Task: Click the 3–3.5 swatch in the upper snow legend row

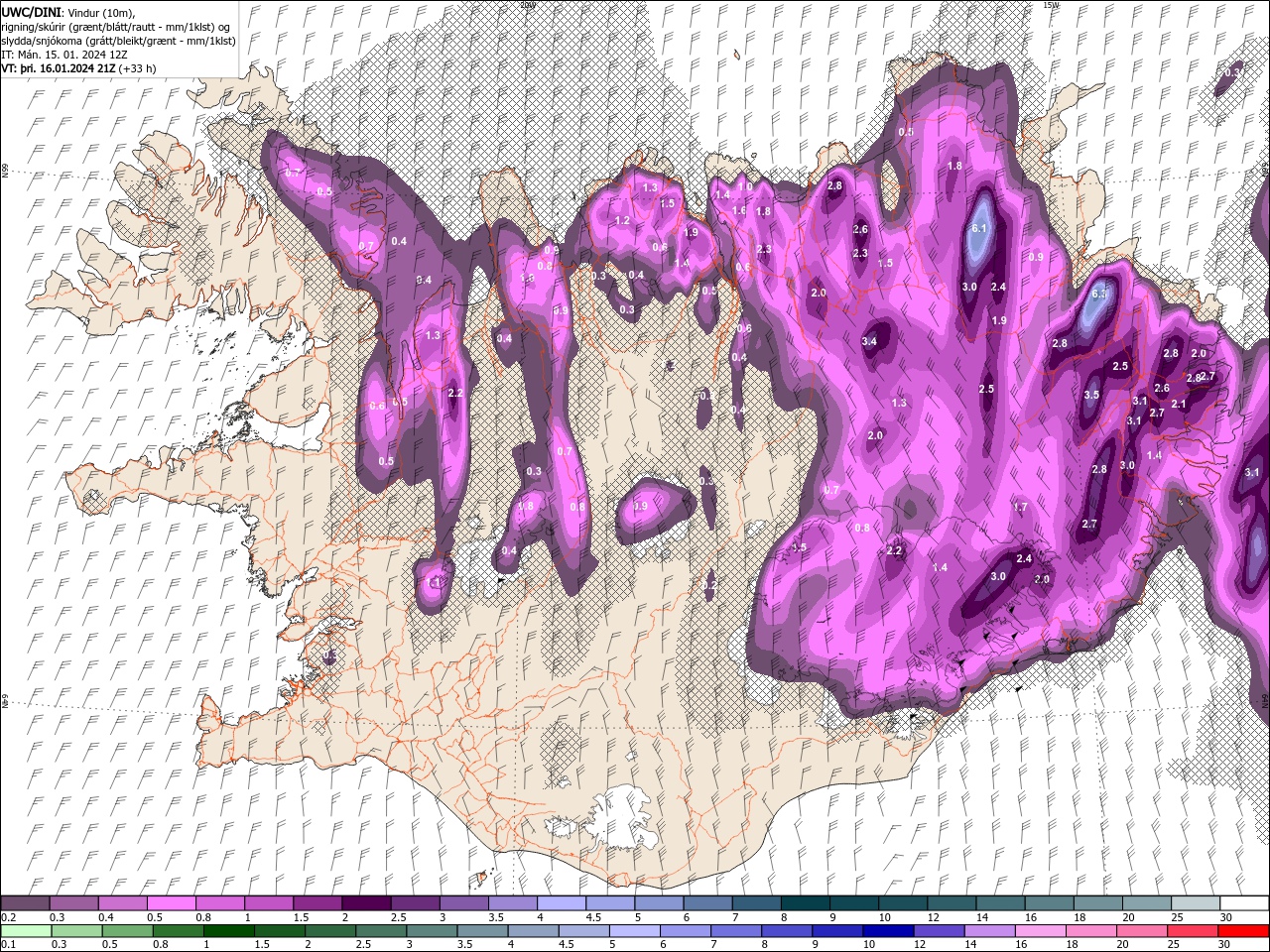Action: tap(464, 903)
